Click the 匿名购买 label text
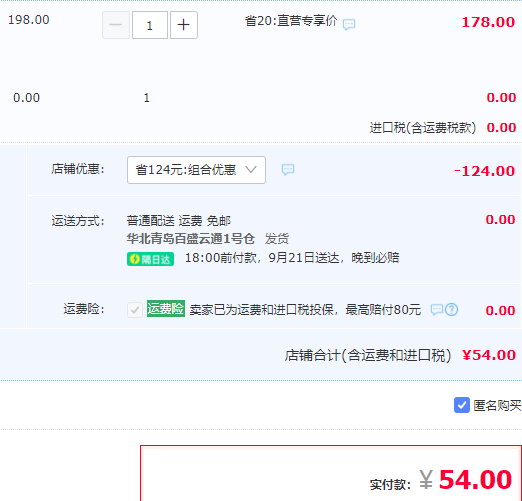The image size is (522, 501). coord(497,405)
